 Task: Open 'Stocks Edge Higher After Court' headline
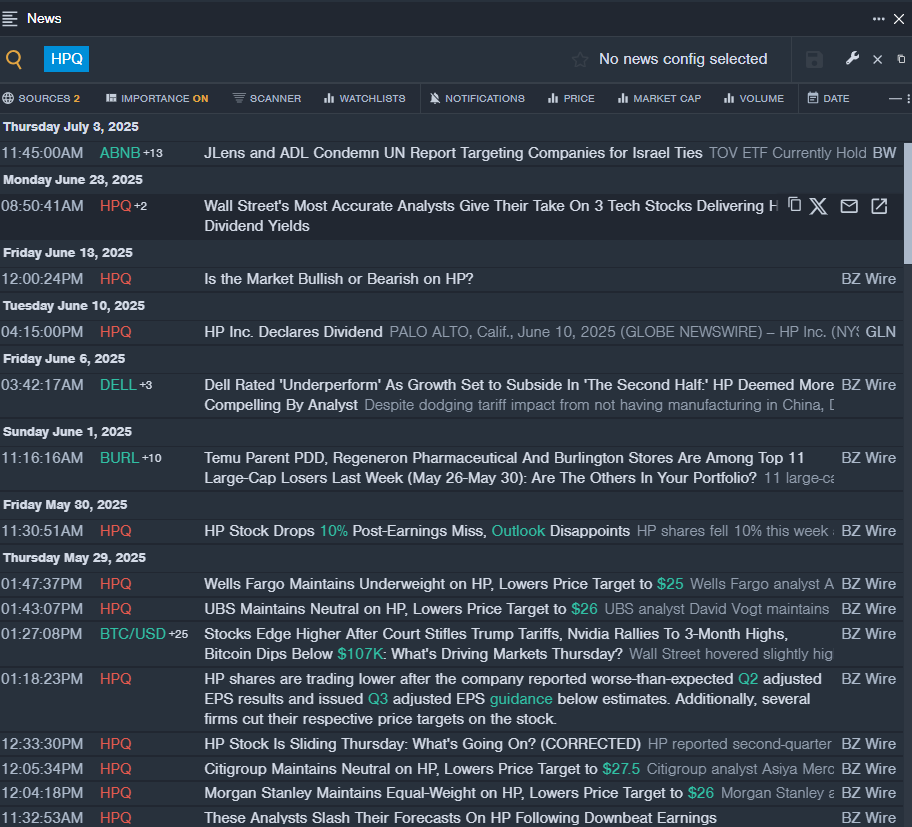[x=496, y=644]
